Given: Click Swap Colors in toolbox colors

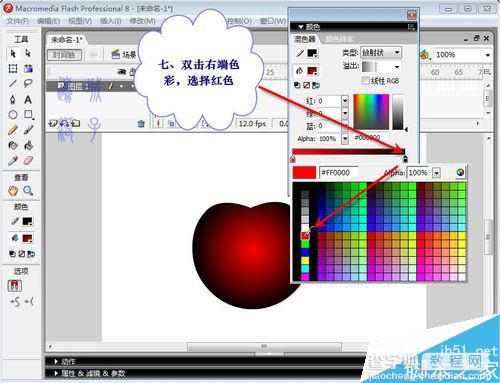Looking at the screenshot, I should (31, 254).
